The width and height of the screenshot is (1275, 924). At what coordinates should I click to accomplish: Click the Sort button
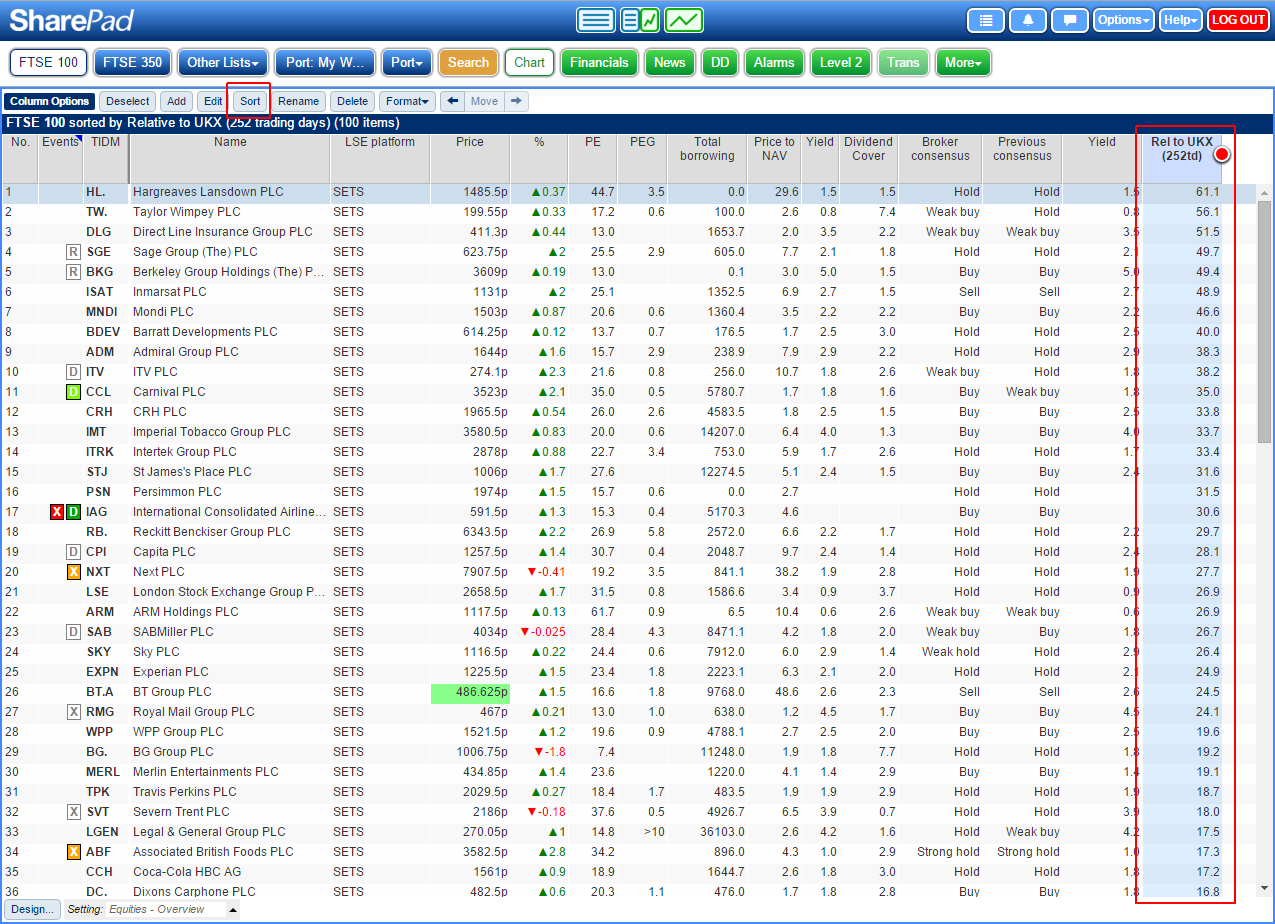point(250,101)
